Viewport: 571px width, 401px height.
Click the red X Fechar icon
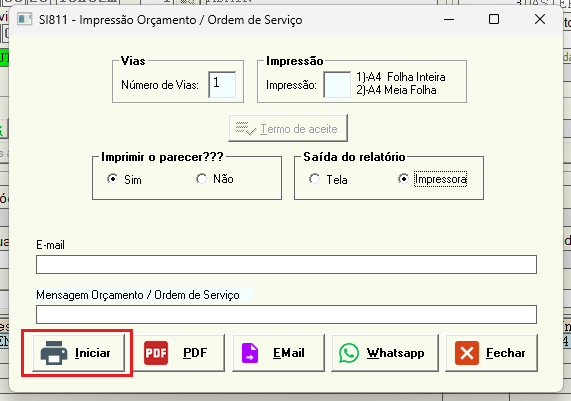pyautogui.click(x=467, y=353)
